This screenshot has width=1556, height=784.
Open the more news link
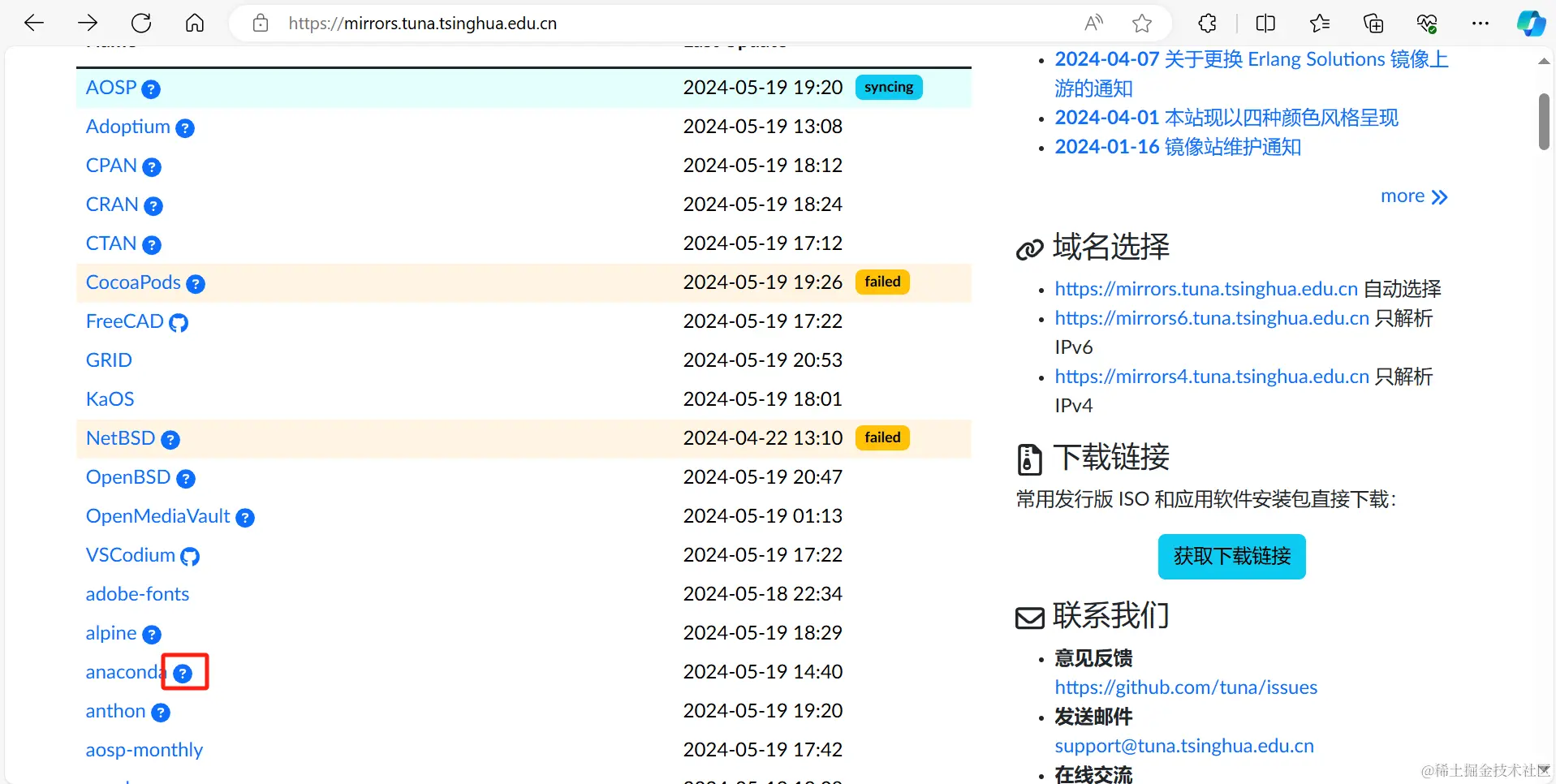1414,196
